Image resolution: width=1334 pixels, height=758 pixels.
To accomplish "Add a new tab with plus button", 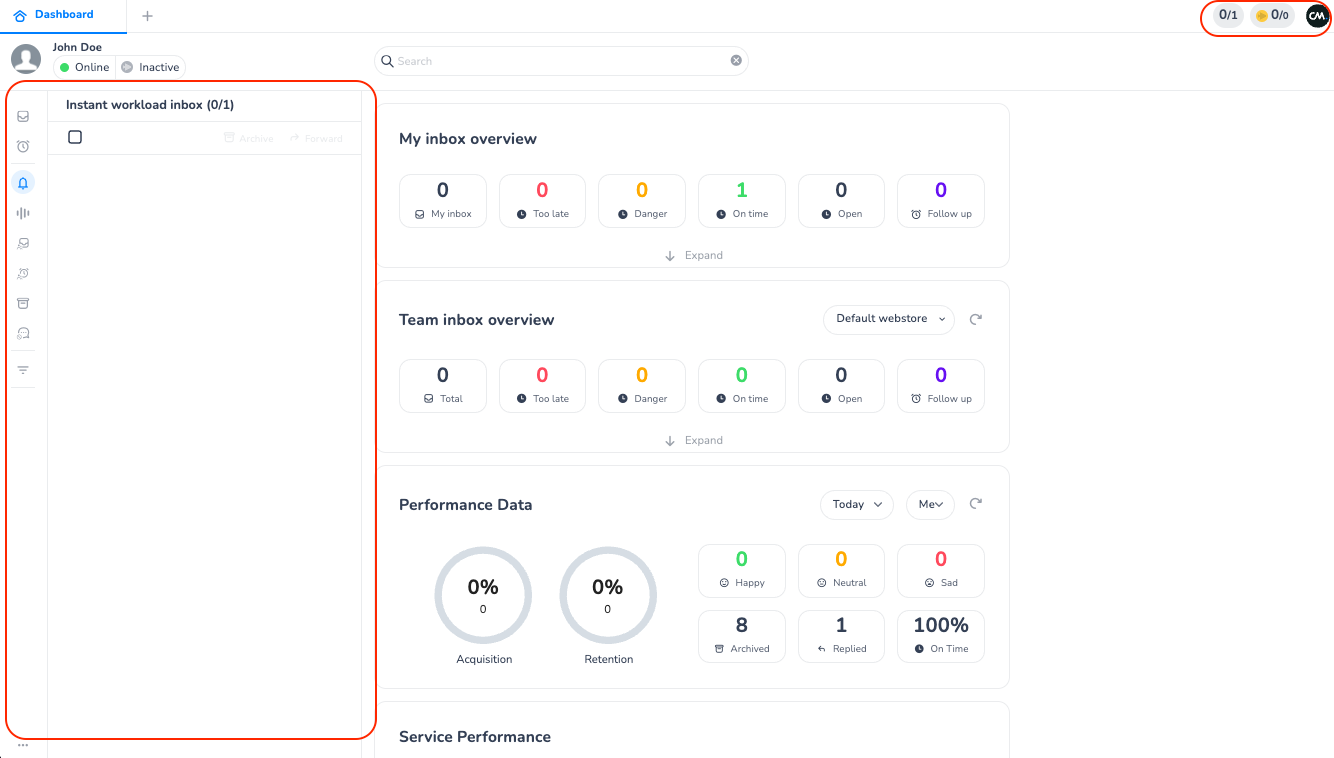I will (148, 16).
